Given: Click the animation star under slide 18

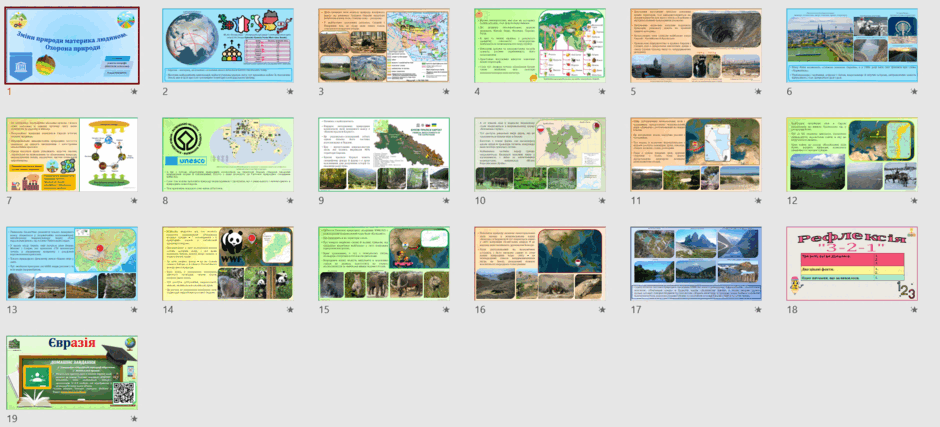Looking at the screenshot, I should 914,310.
